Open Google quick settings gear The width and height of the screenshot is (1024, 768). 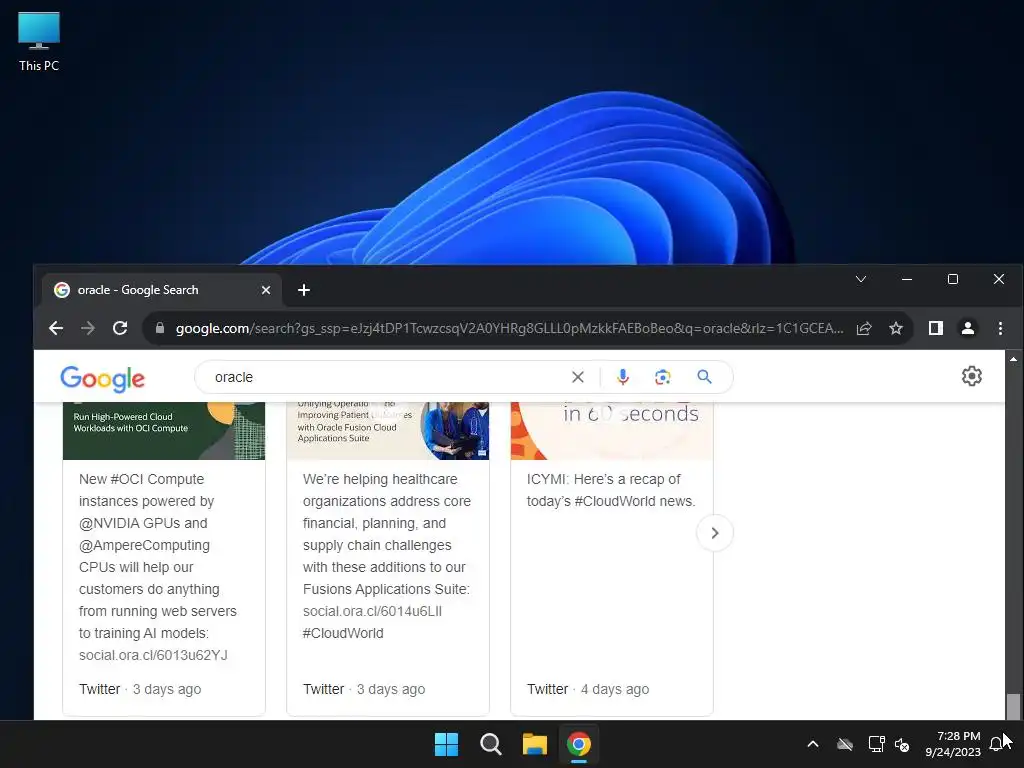click(x=972, y=376)
